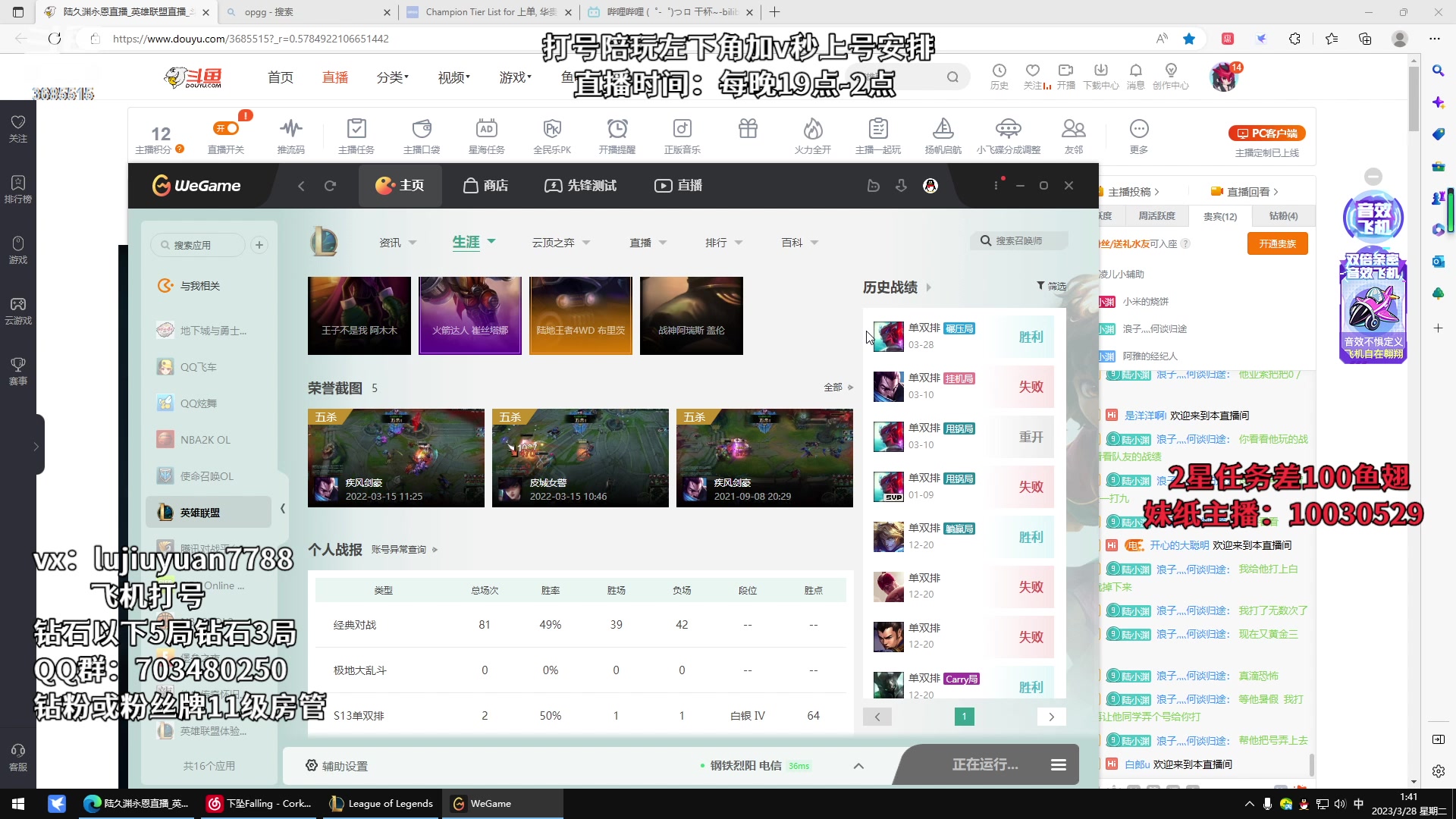
Task: Expand the Douyu left sidebar handle
Action: (x=36, y=447)
